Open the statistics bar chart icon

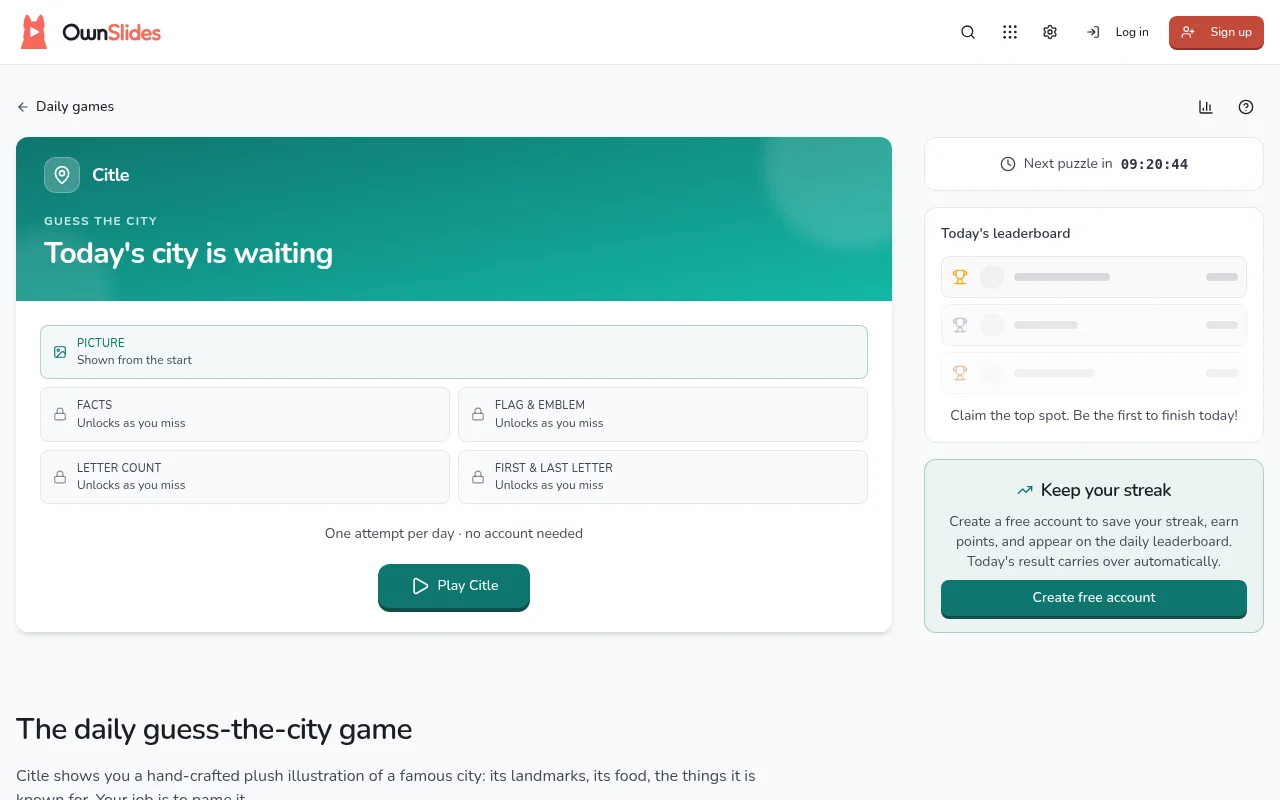coord(1206,107)
